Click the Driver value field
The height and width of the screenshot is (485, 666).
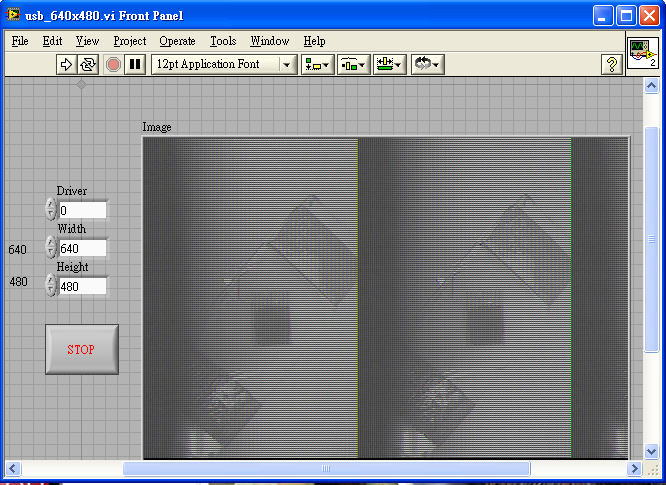(82, 210)
